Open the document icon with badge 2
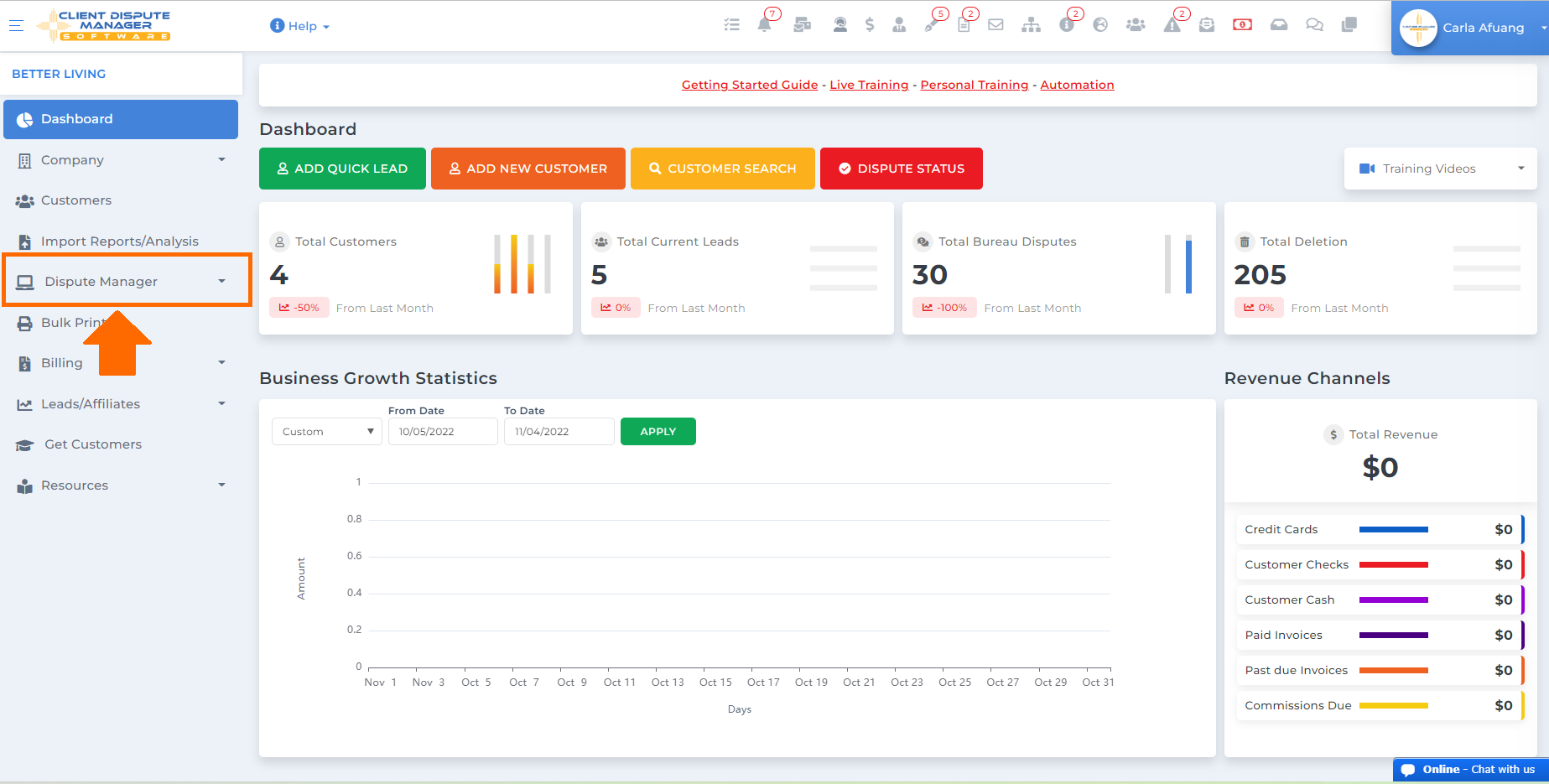This screenshot has height=784, width=1549. click(964, 25)
